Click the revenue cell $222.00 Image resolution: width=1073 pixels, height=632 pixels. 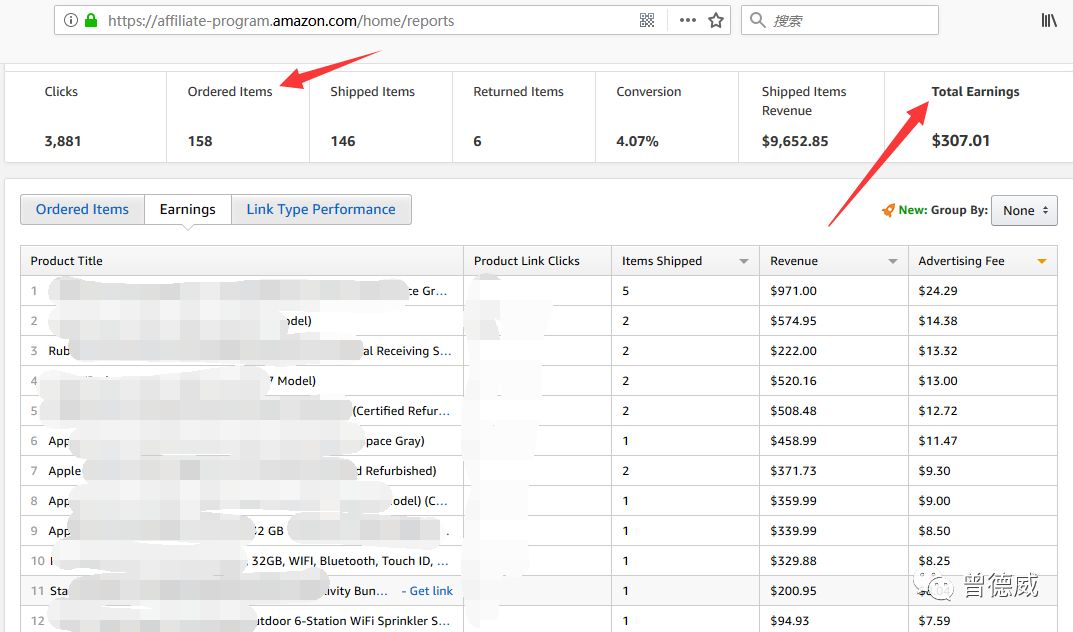click(x=793, y=351)
